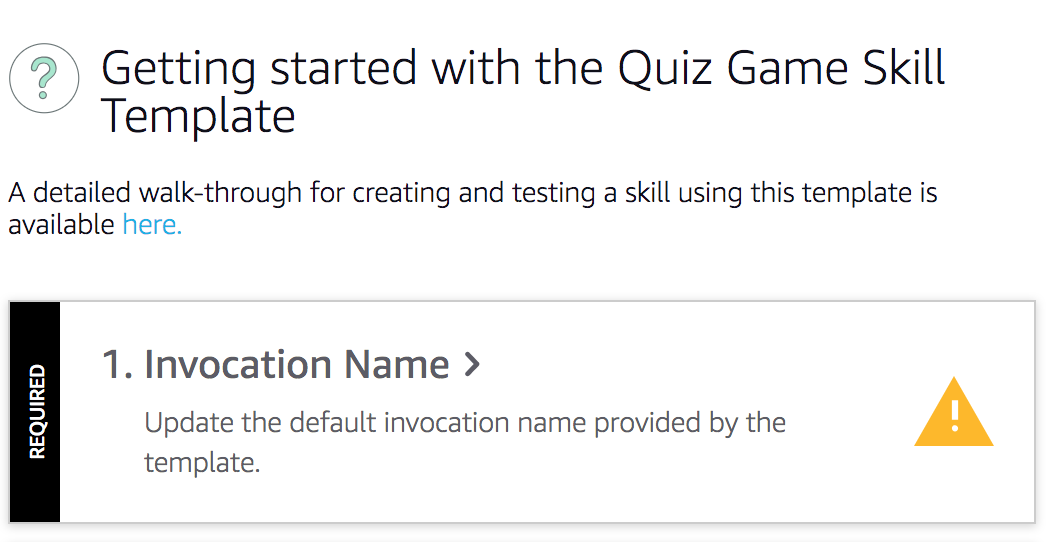This screenshot has height=542, width=1050.
Task: Click the green question mark help icon
Action: coord(45,77)
